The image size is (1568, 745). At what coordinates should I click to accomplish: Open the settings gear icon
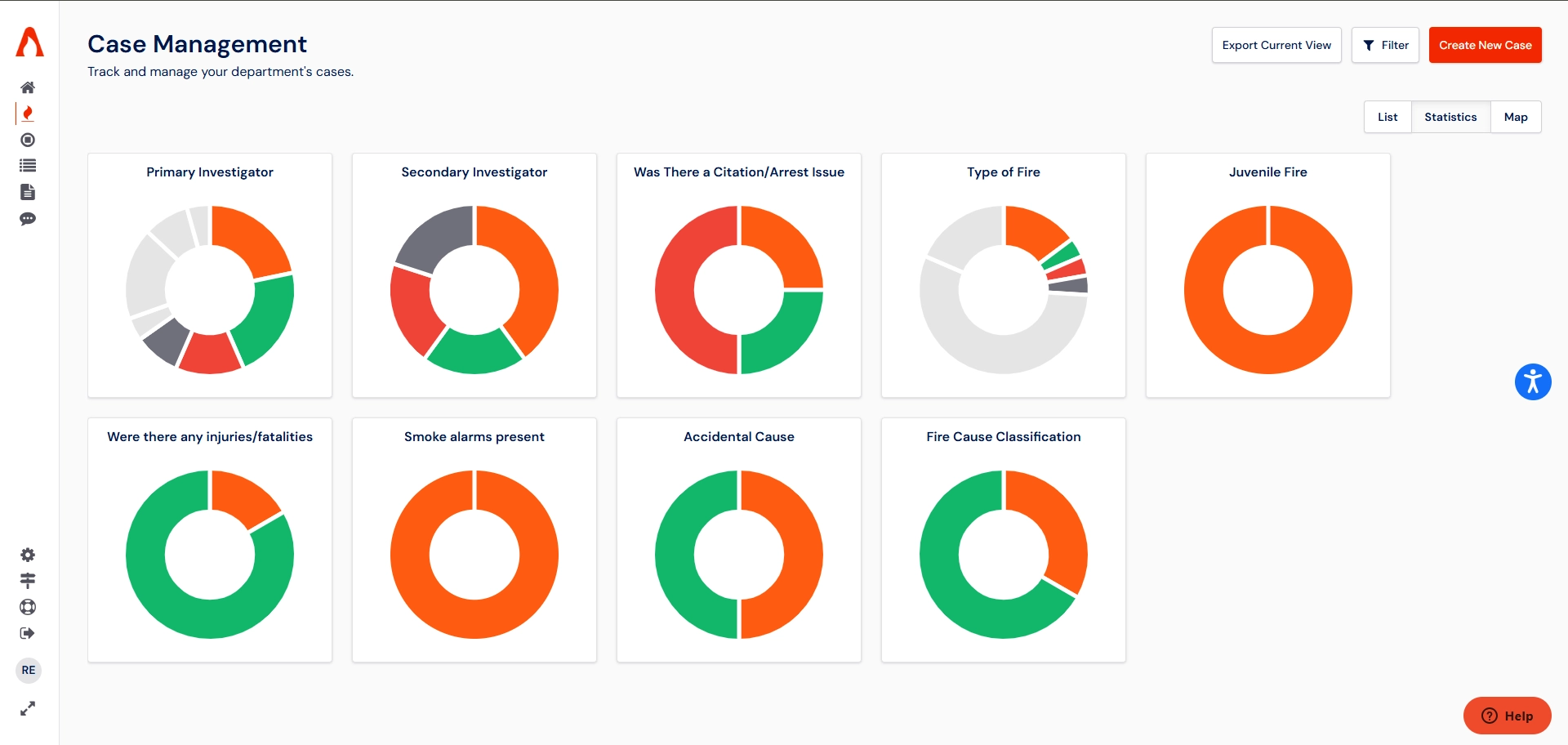(x=28, y=555)
